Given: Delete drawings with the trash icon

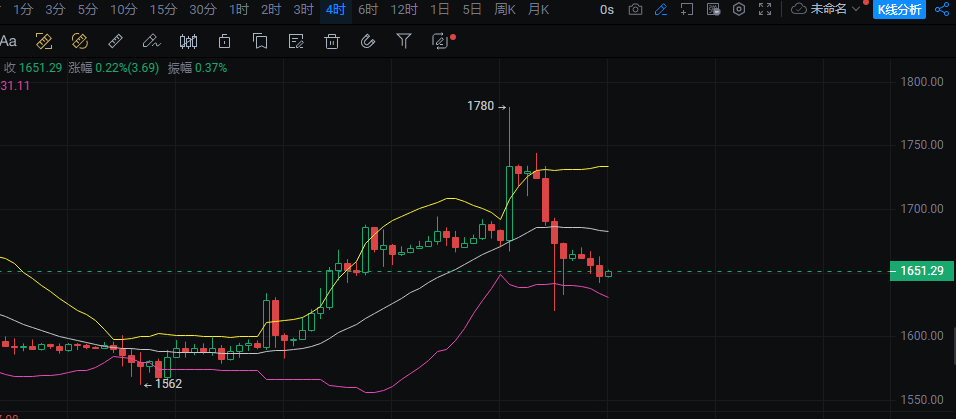Looking at the screenshot, I should pos(332,41).
